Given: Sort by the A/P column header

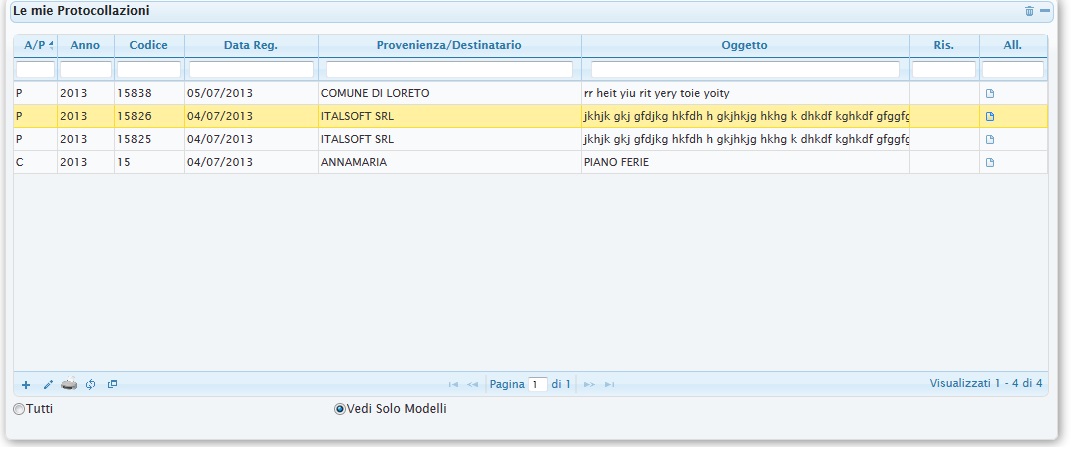Looking at the screenshot, I should tap(35, 45).
